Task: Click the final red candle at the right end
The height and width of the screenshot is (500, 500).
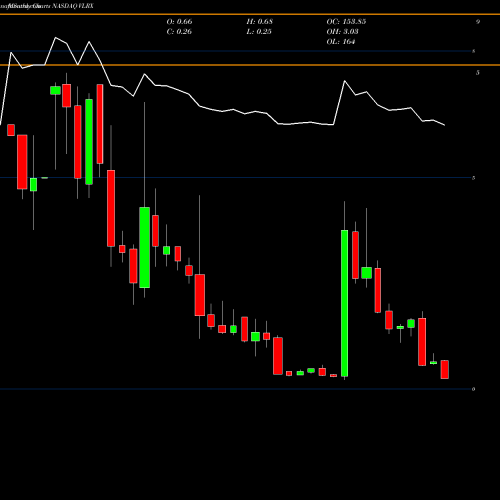Action: [x=445, y=369]
